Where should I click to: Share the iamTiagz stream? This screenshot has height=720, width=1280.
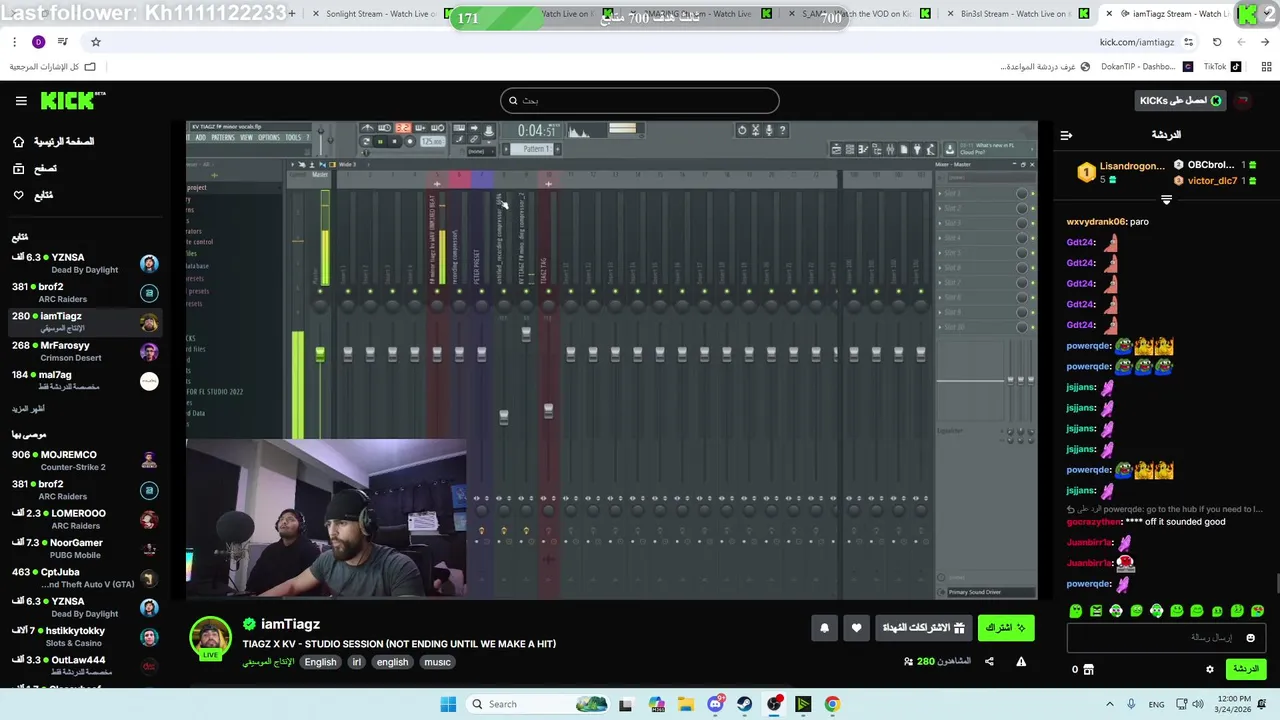click(989, 662)
